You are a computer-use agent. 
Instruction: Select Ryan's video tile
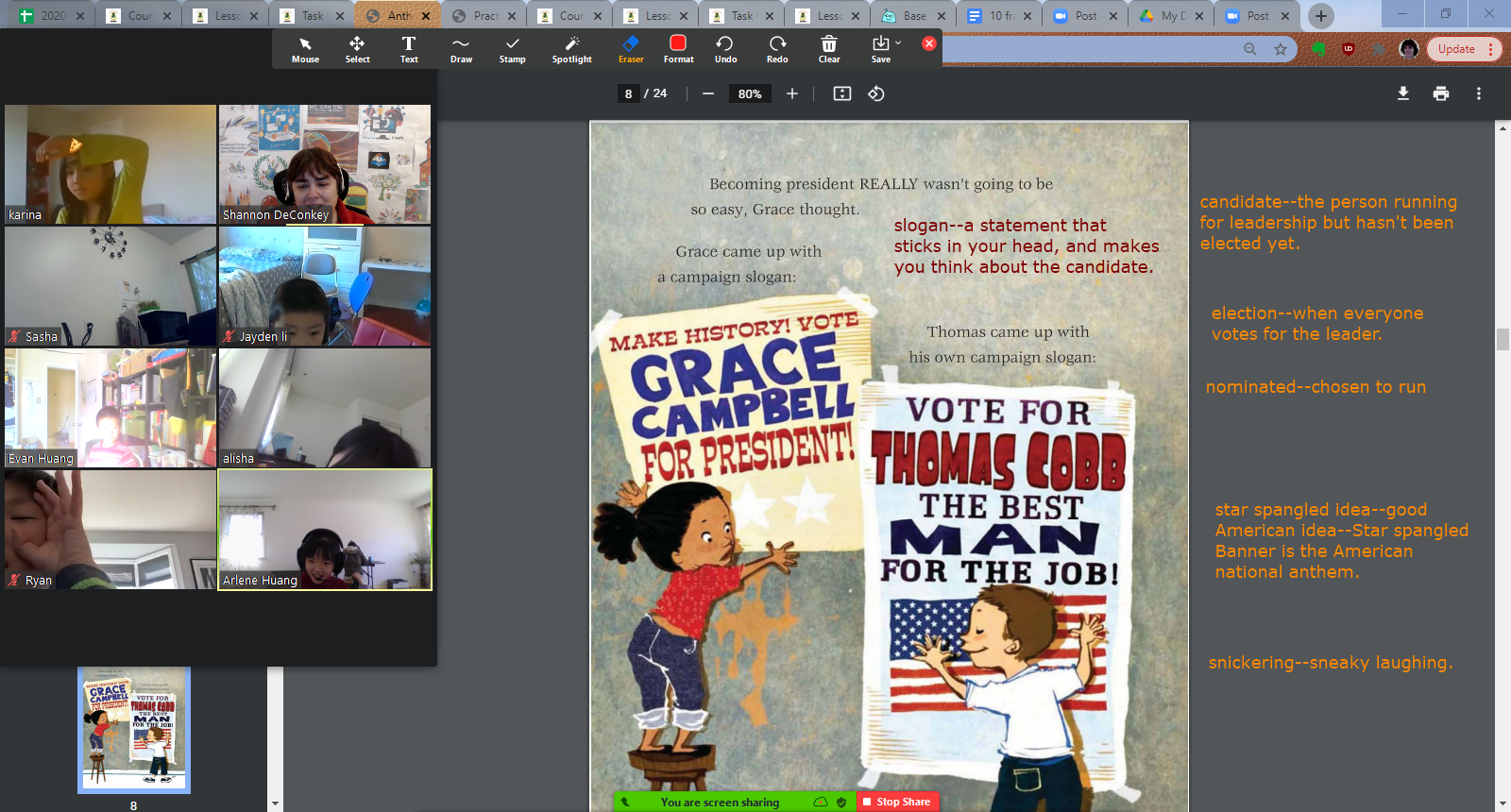pyautogui.click(x=110, y=530)
